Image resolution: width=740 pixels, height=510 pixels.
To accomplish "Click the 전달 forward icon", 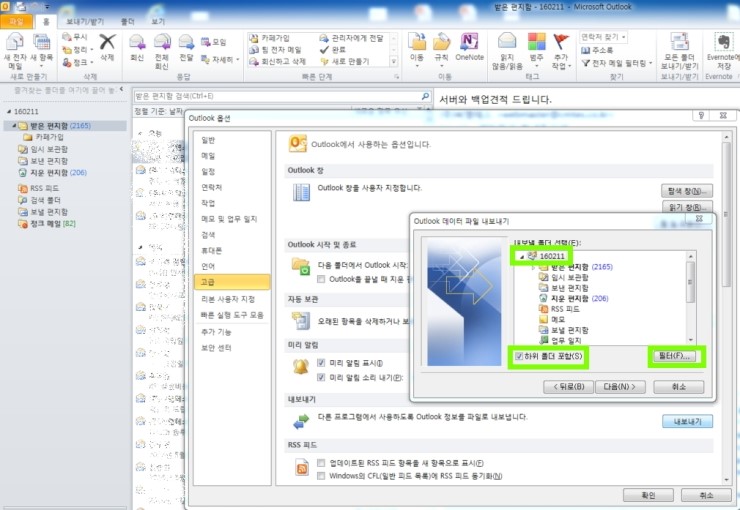I will [186, 42].
